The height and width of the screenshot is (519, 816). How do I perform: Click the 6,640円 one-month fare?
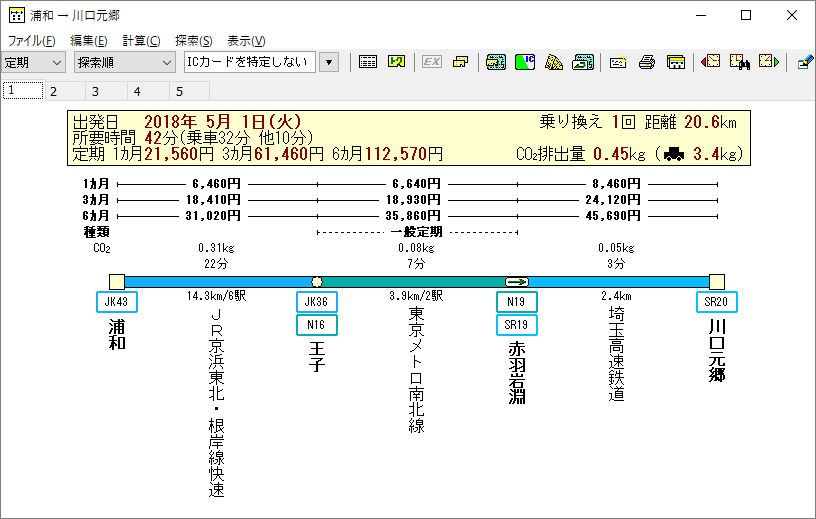click(416, 184)
